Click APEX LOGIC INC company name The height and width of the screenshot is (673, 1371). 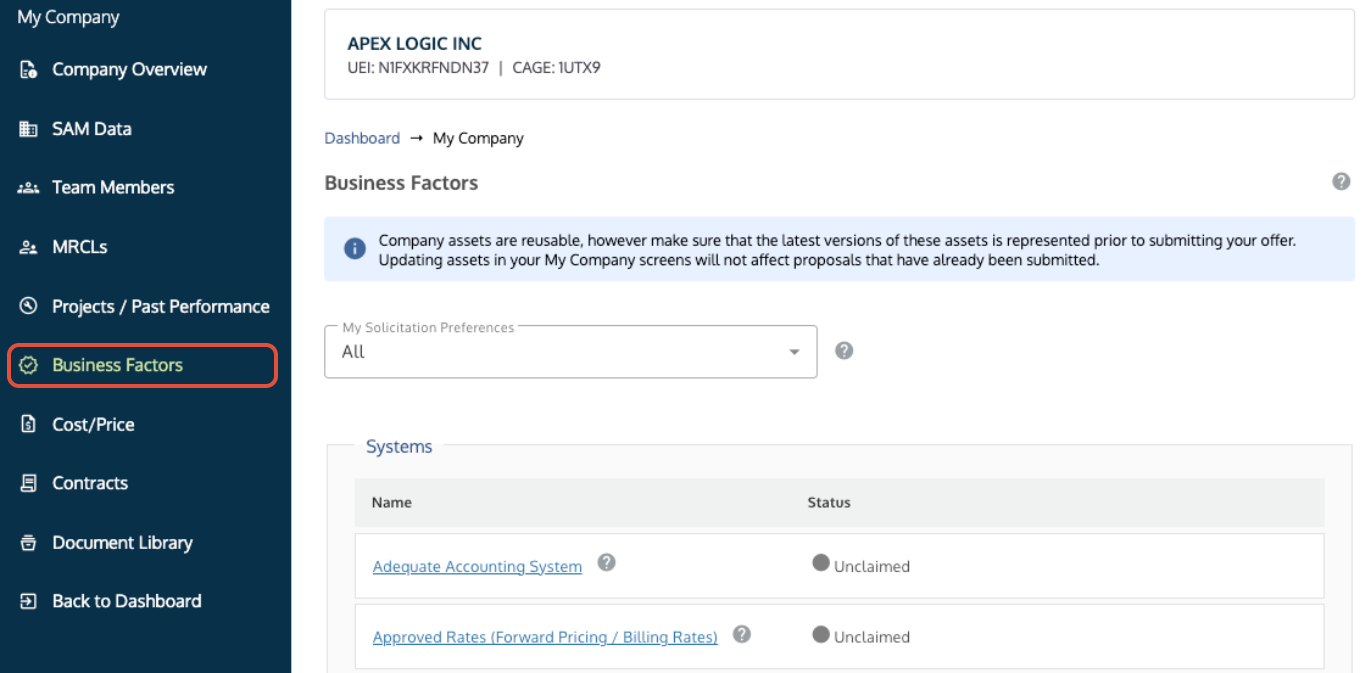(414, 44)
